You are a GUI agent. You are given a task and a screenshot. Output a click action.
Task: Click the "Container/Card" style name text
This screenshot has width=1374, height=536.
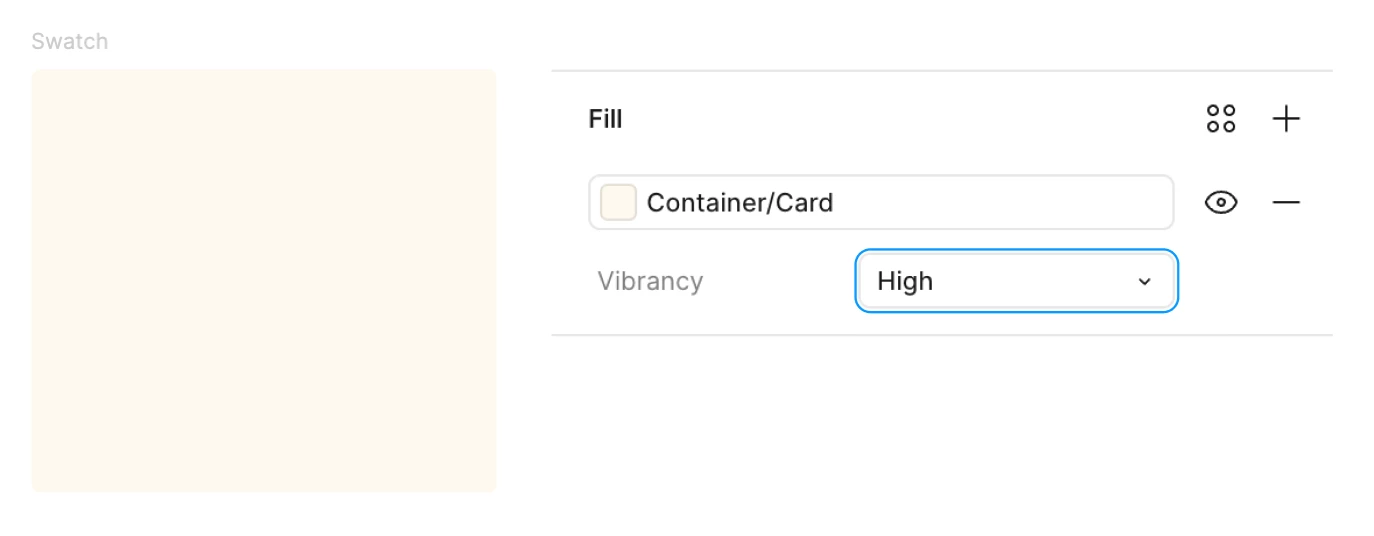click(x=740, y=203)
